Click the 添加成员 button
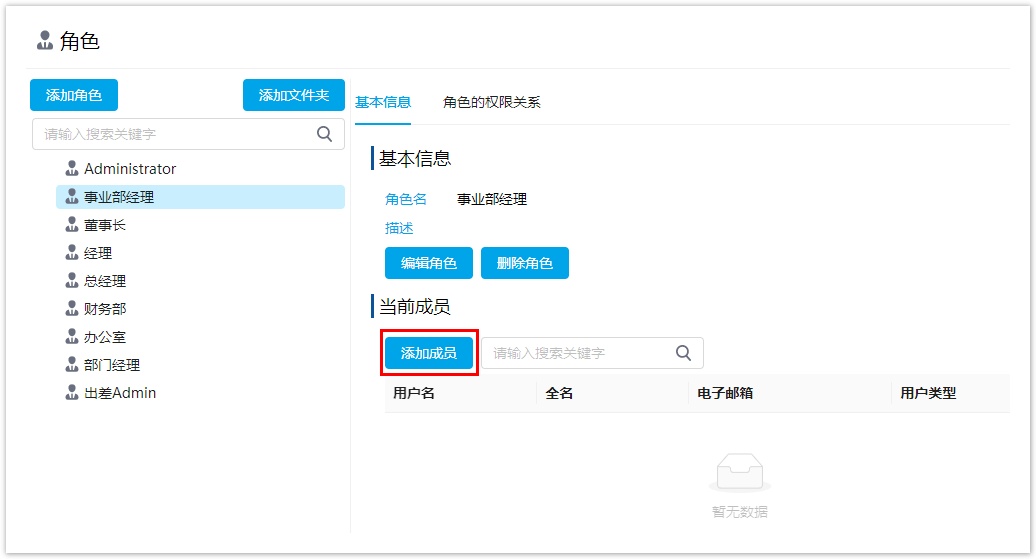 [429, 353]
